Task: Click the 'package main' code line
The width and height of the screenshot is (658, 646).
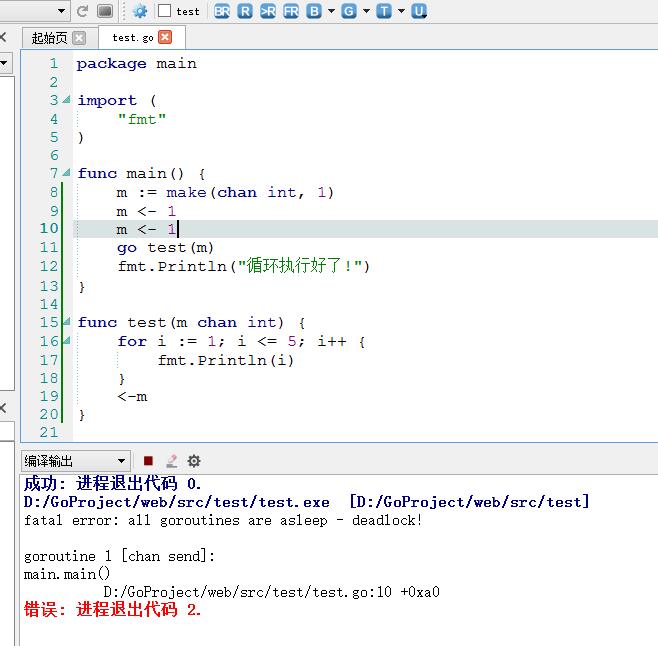Action: 136,64
